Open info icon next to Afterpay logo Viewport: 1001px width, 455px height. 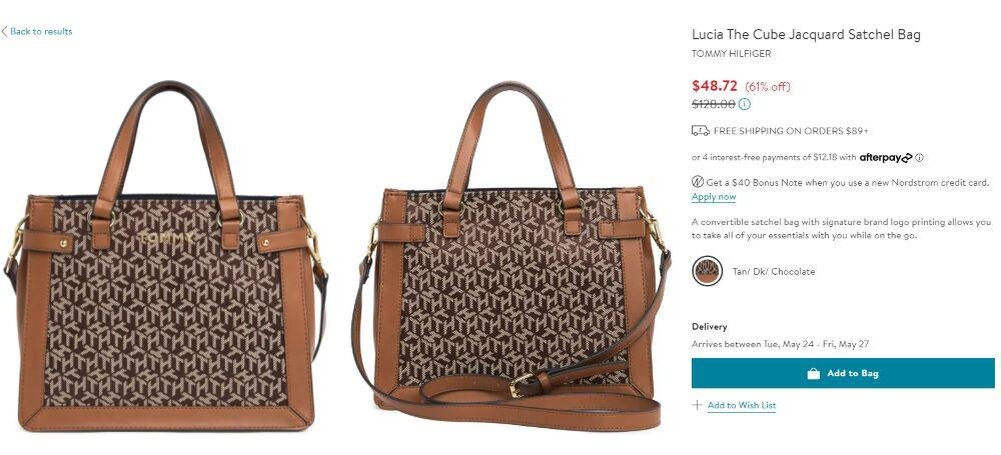919,157
